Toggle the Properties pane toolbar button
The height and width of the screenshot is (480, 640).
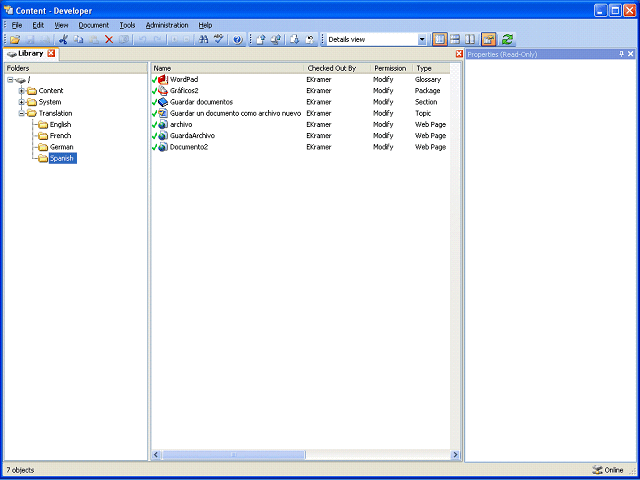point(488,40)
